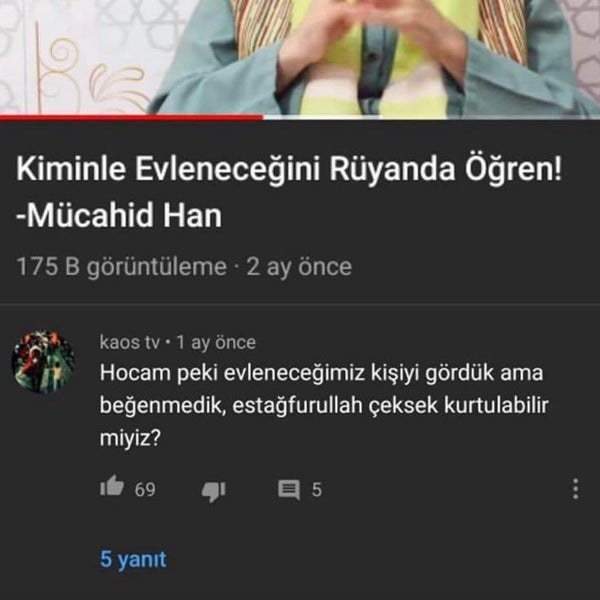
Task: Seek to the unplayed part of the progress bar
Action: coord(431,117)
